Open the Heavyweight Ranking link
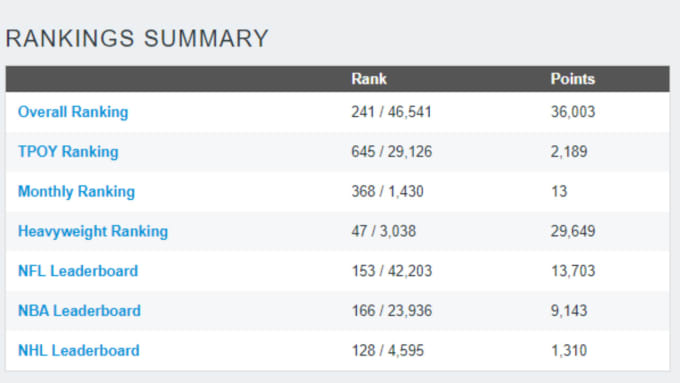Image resolution: width=680 pixels, height=383 pixels. click(93, 231)
